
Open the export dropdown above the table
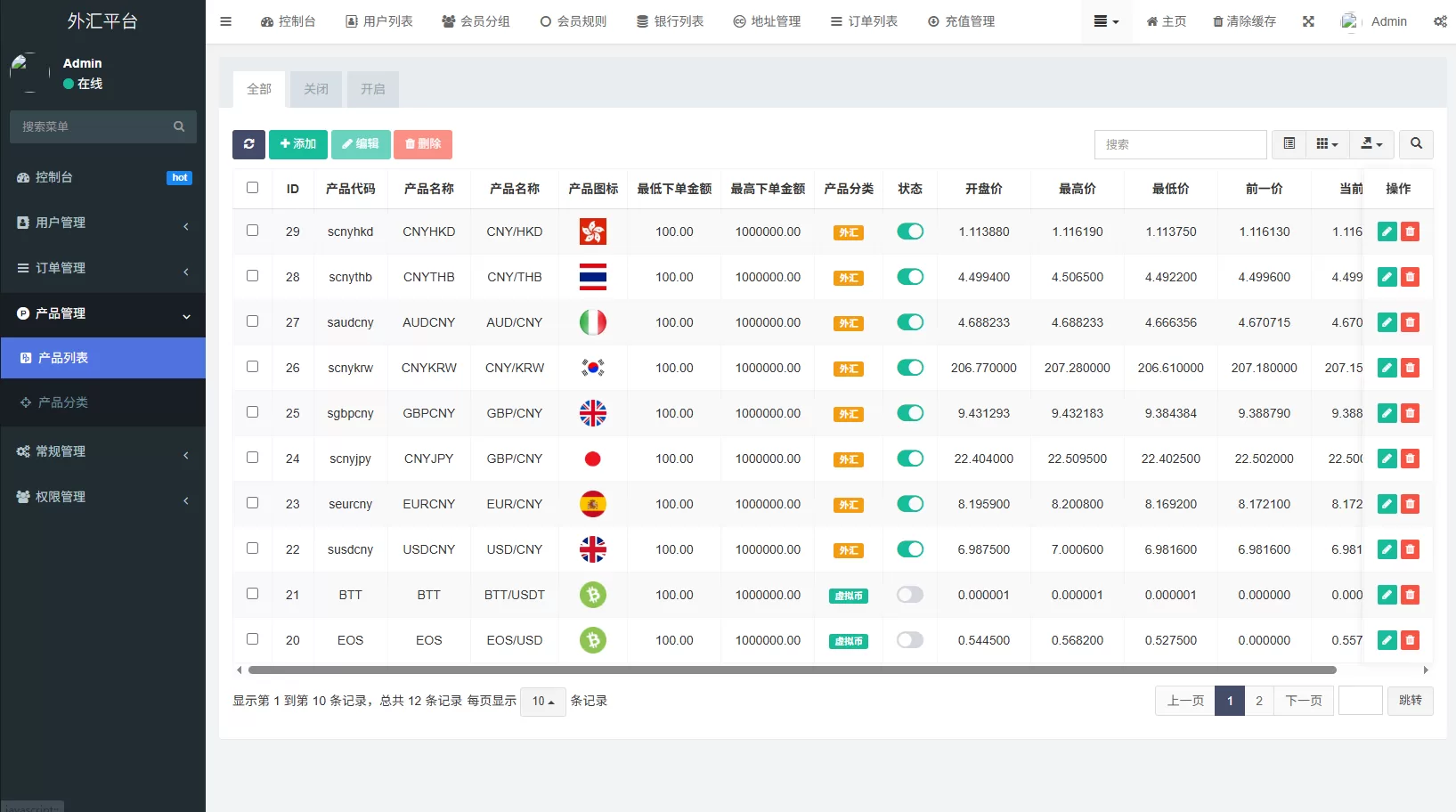[x=1371, y=143]
